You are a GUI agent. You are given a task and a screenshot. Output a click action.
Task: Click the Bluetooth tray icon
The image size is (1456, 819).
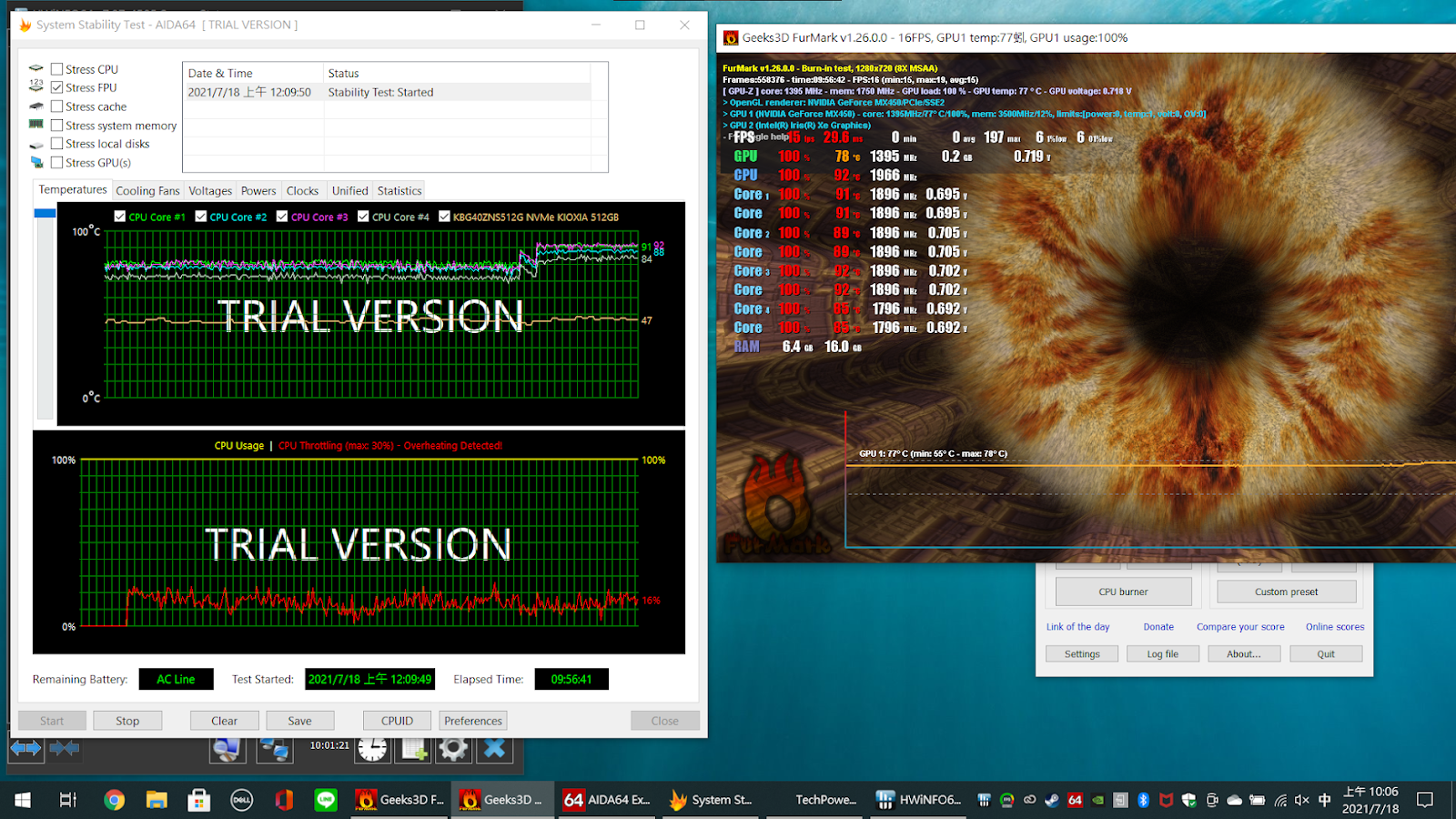pos(1143,800)
